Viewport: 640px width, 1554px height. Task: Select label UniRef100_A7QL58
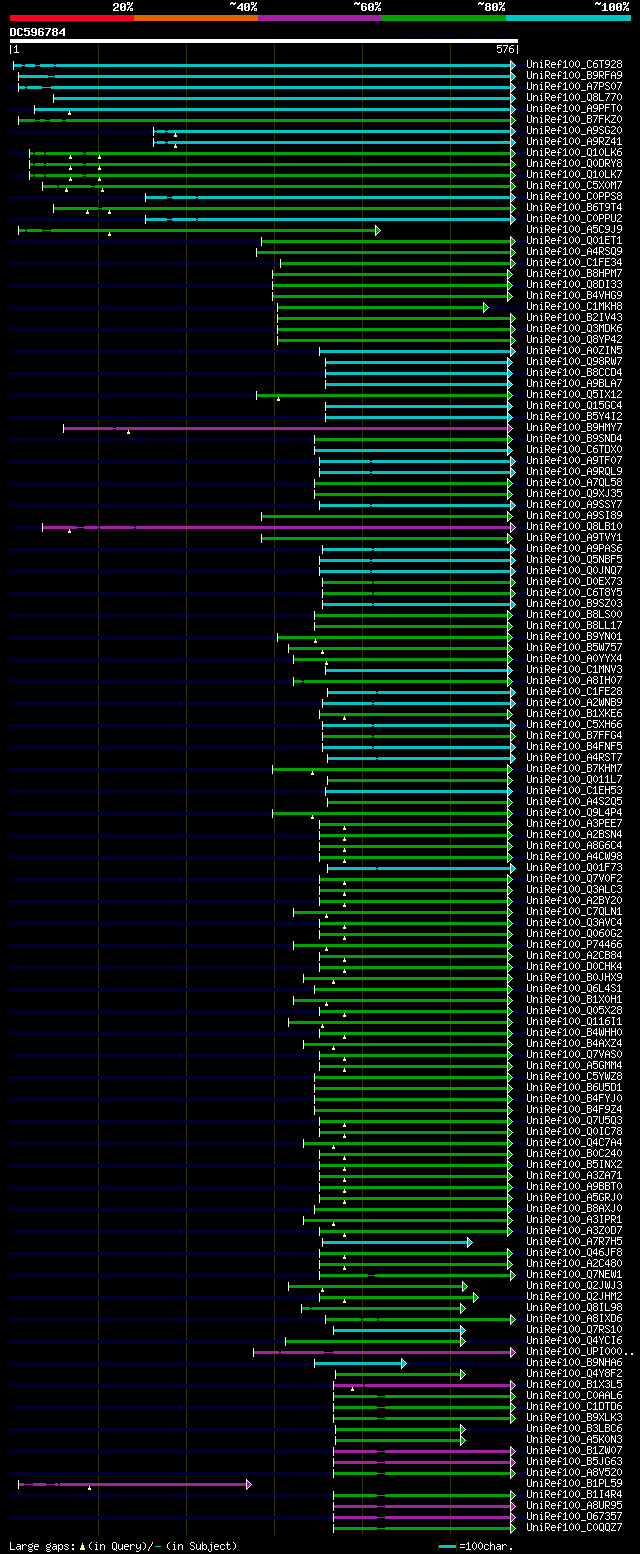point(574,483)
